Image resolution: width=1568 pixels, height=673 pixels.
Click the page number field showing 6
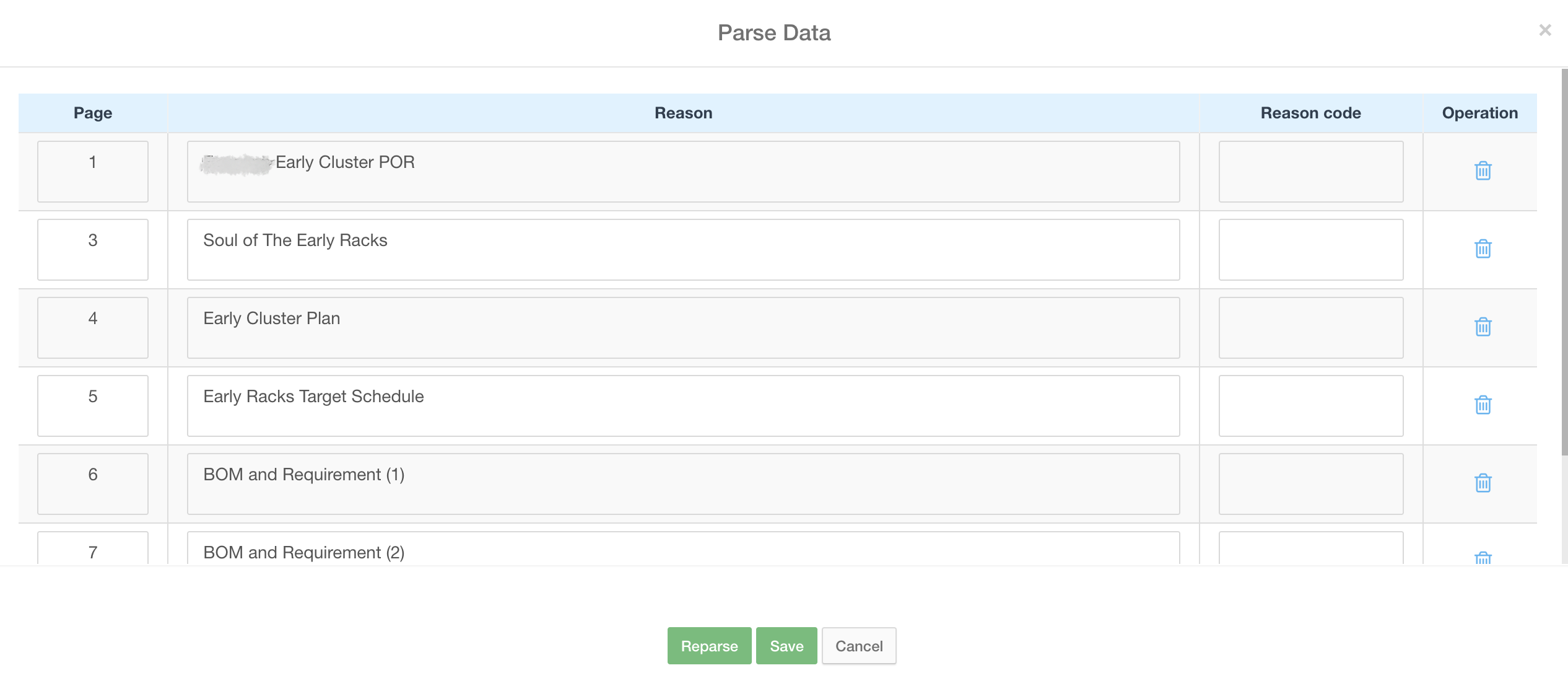[93, 483]
